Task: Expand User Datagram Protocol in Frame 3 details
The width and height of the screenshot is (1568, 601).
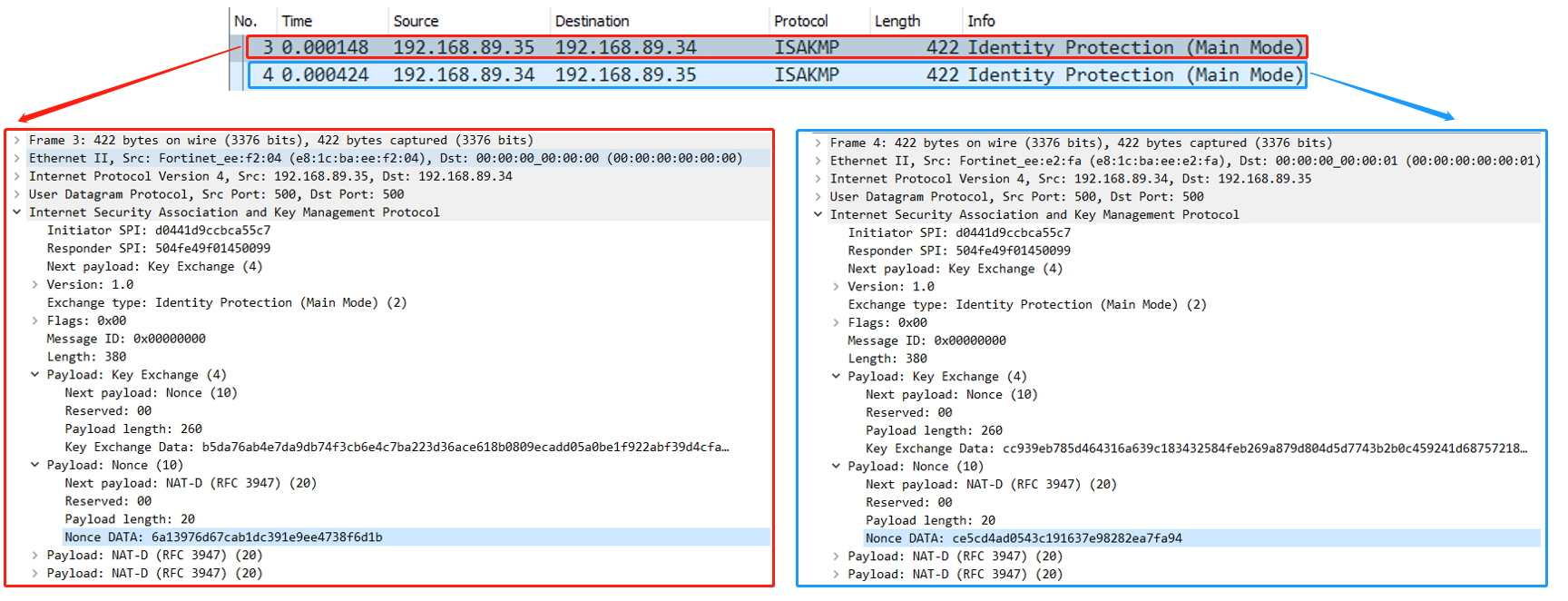Action: pyautogui.click(x=17, y=194)
